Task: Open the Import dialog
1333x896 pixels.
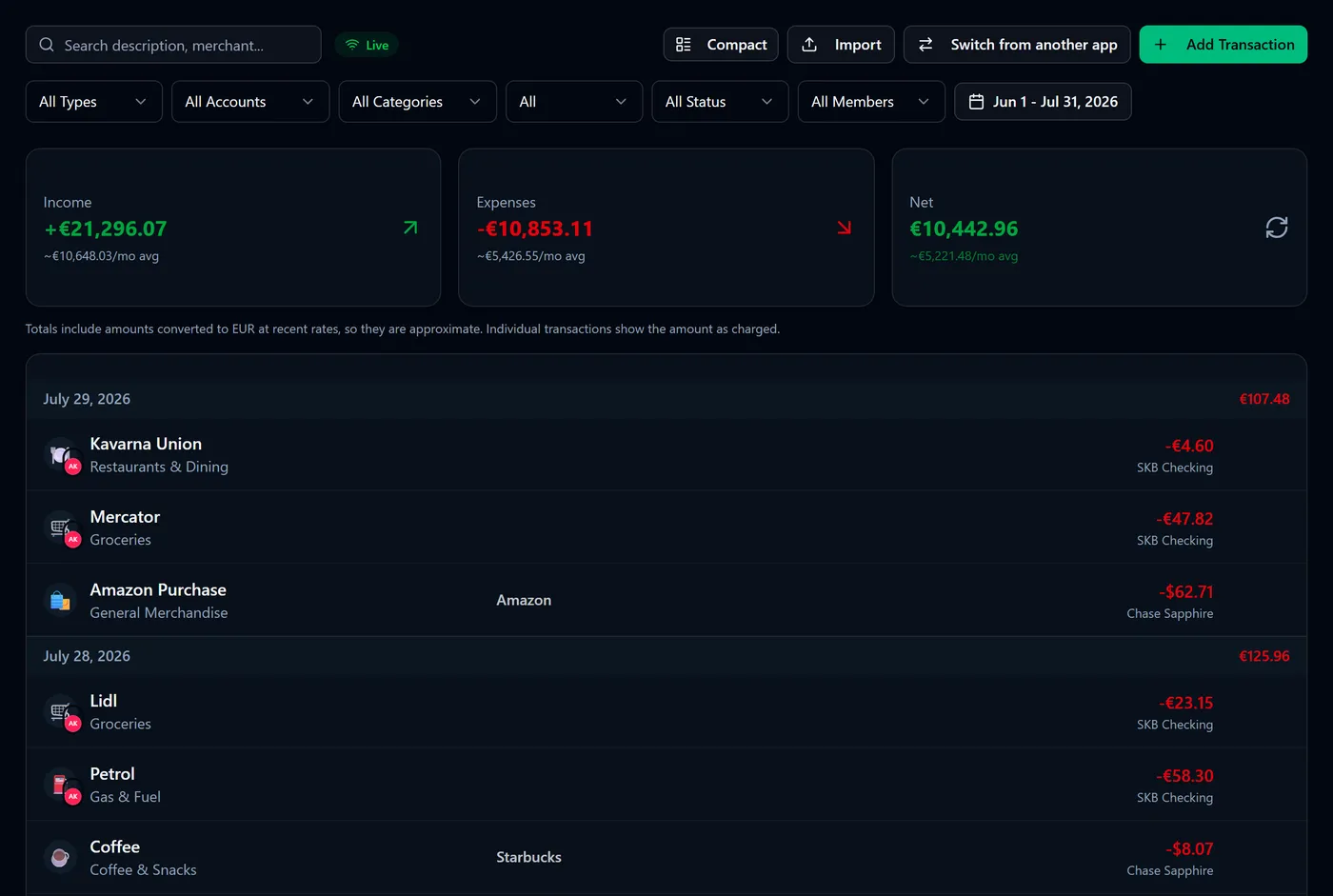Action: (841, 45)
